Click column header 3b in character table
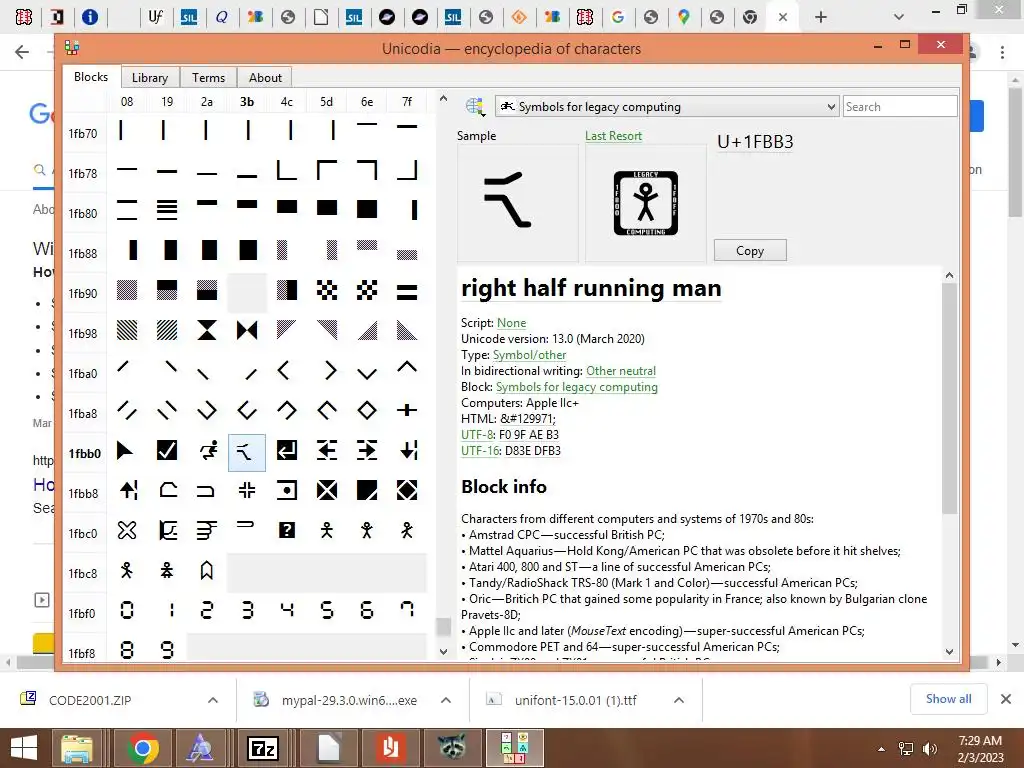Screen dimensions: 1024x768 click(247, 102)
